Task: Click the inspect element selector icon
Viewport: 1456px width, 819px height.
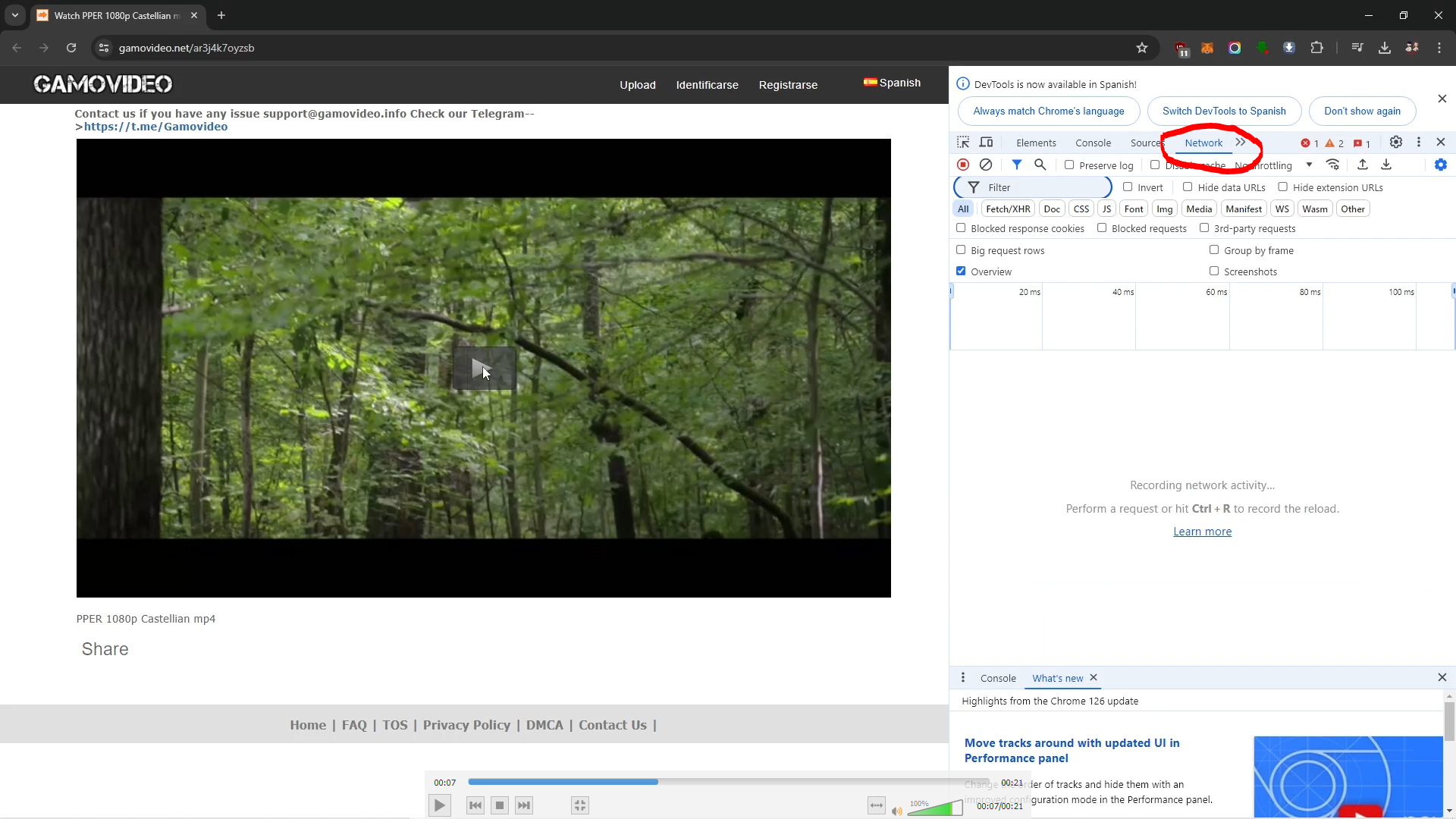Action: click(x=963, y=143)
